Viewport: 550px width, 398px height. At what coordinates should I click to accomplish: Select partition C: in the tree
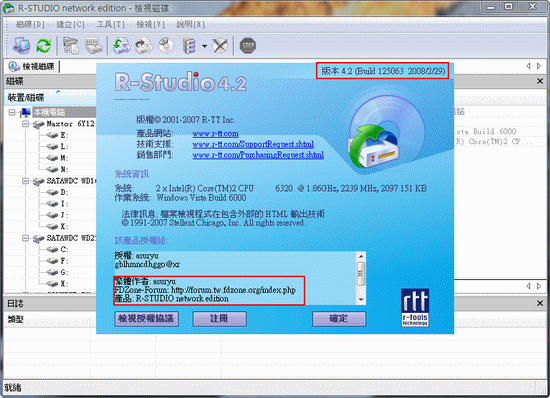click(65, 249)
